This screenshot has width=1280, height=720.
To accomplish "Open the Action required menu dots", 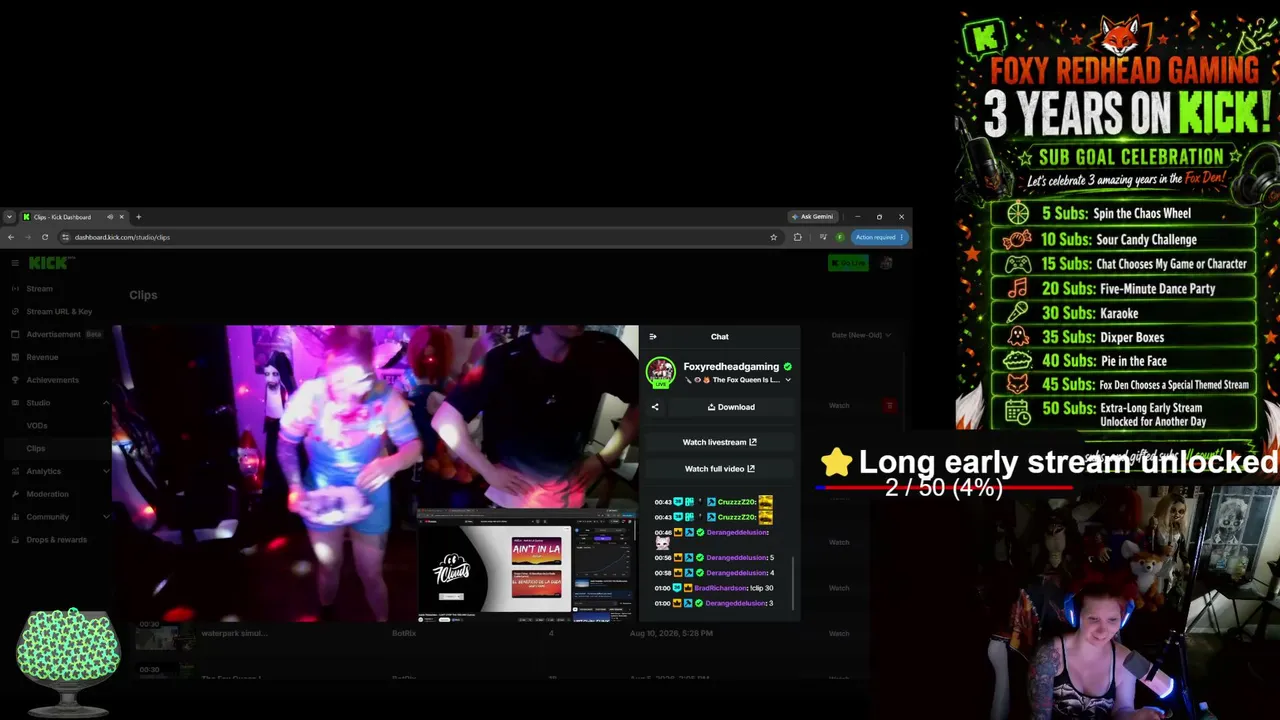I will pyautogui.click(x=902, y=237).
